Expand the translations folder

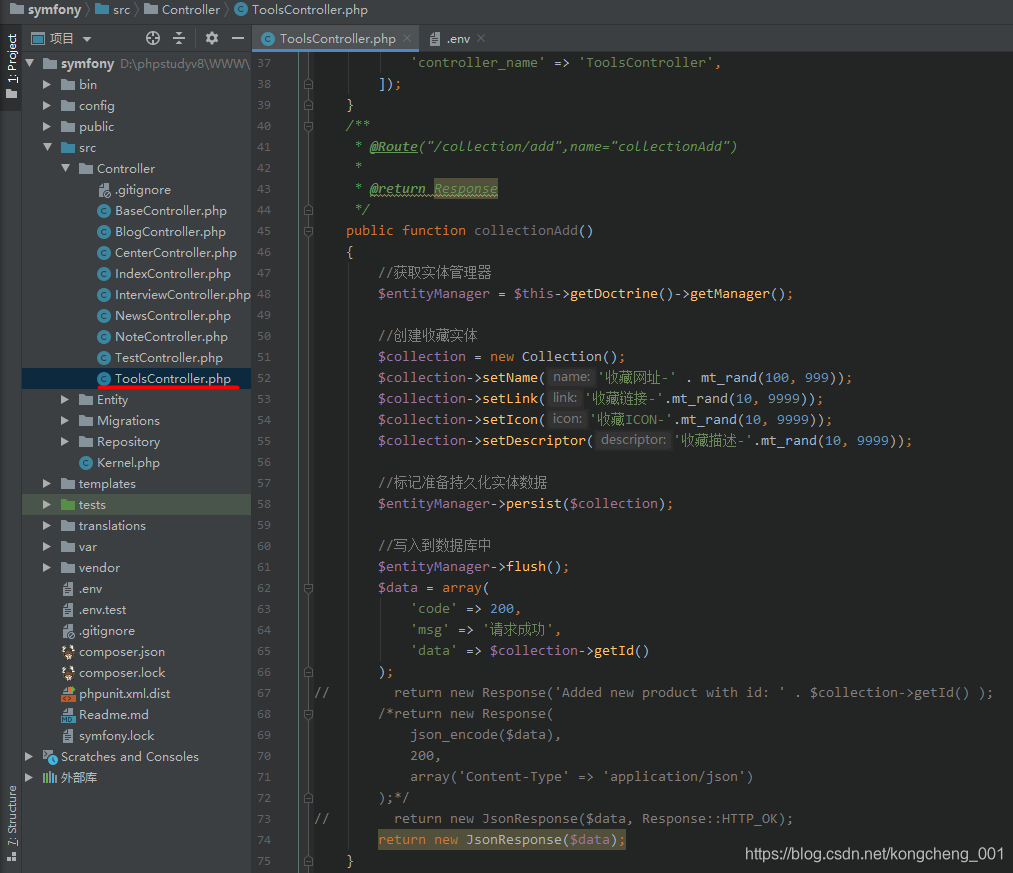click(x=47, y=525)
